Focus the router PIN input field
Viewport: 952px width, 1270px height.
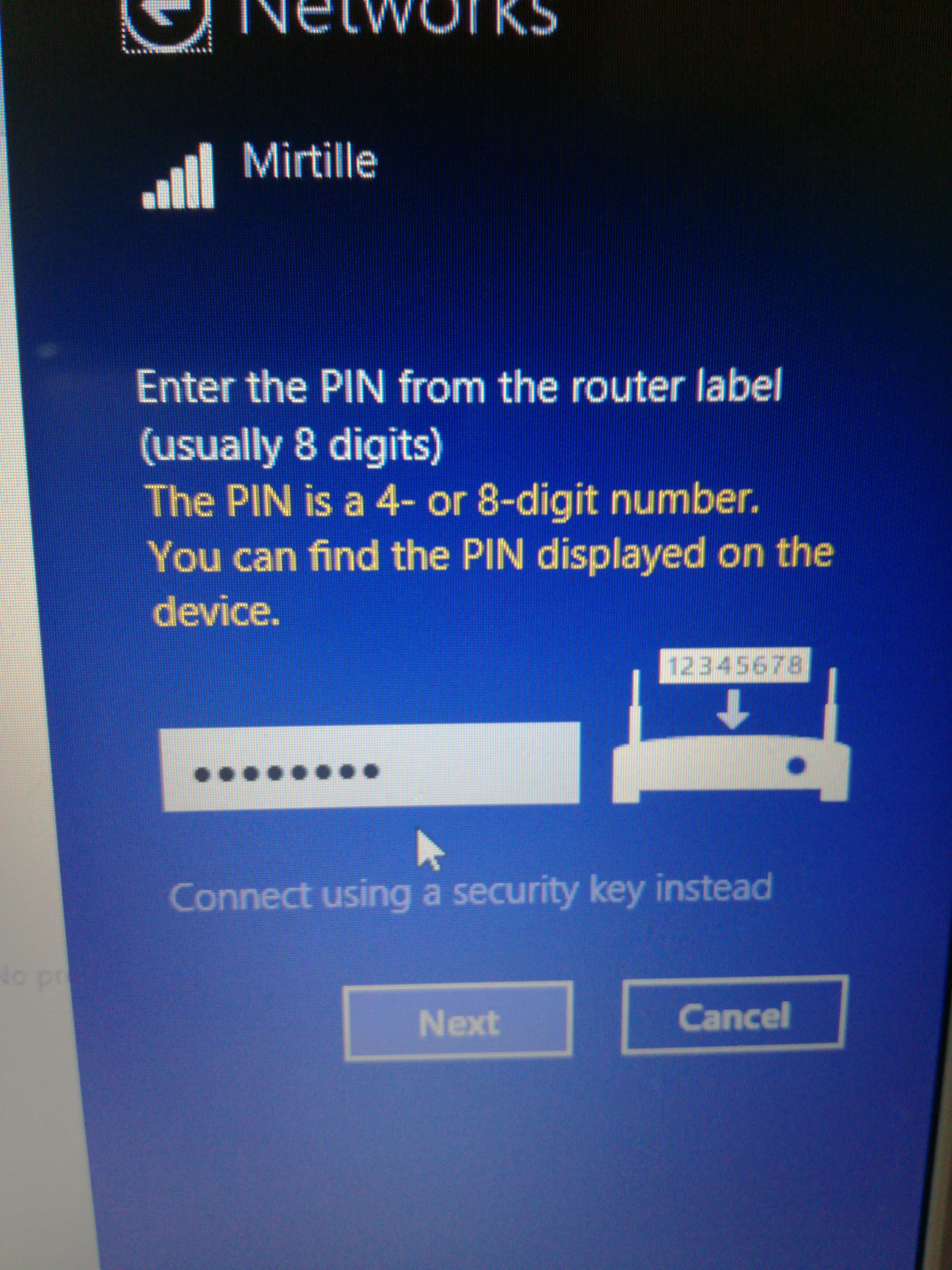click(371, 767)
